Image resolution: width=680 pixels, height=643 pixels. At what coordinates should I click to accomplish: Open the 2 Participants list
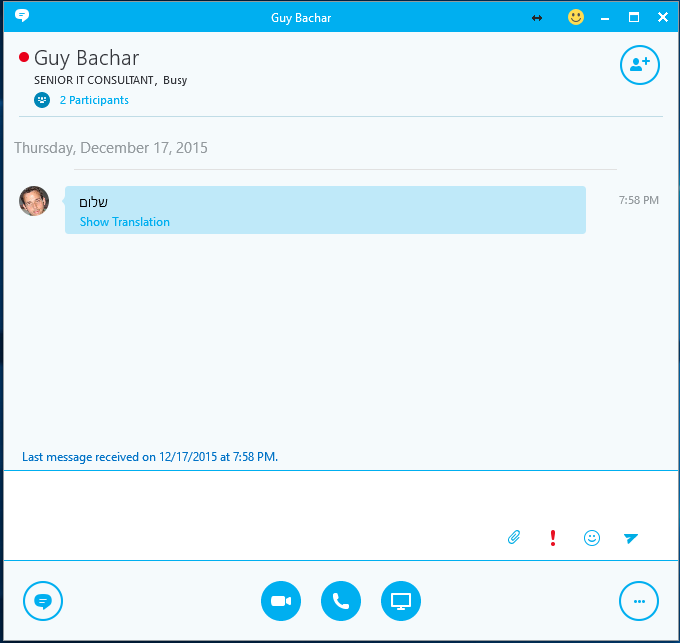pos(94,100)
